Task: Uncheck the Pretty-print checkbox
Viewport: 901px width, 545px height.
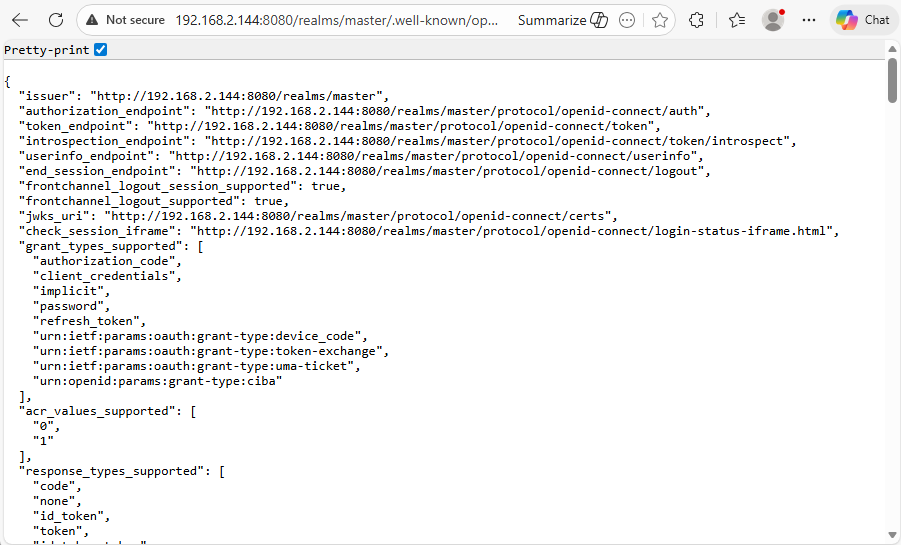Action: [101, 50]
